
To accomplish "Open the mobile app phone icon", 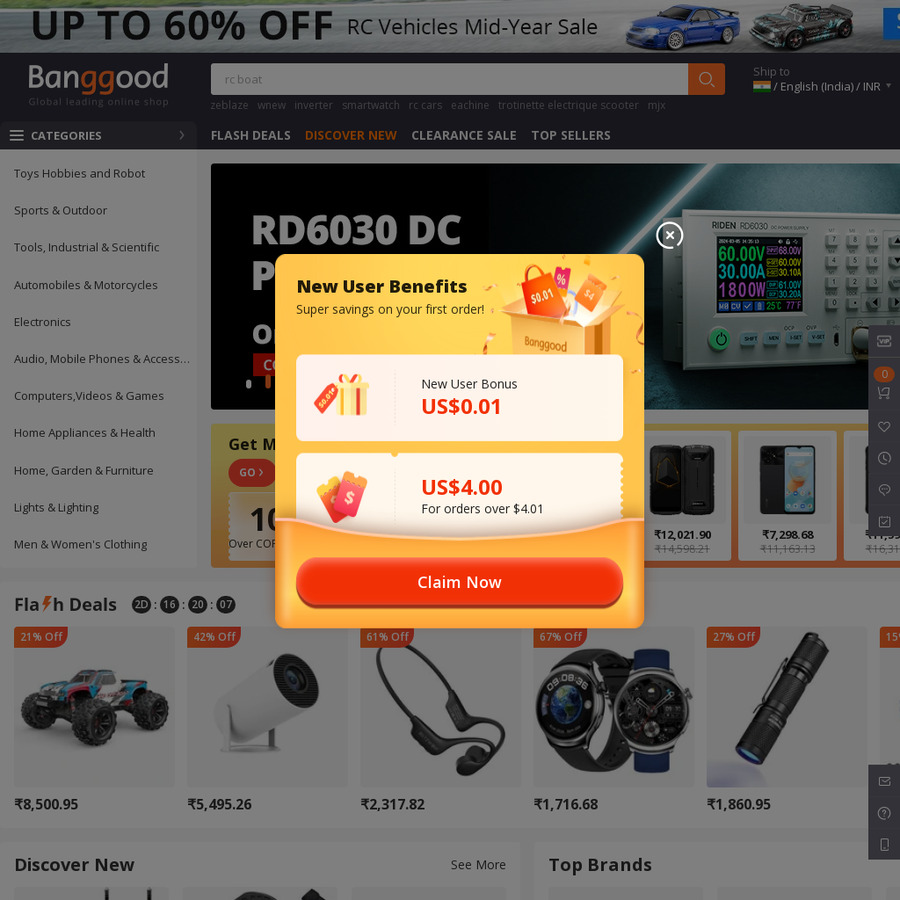I will tap(885, 844).
